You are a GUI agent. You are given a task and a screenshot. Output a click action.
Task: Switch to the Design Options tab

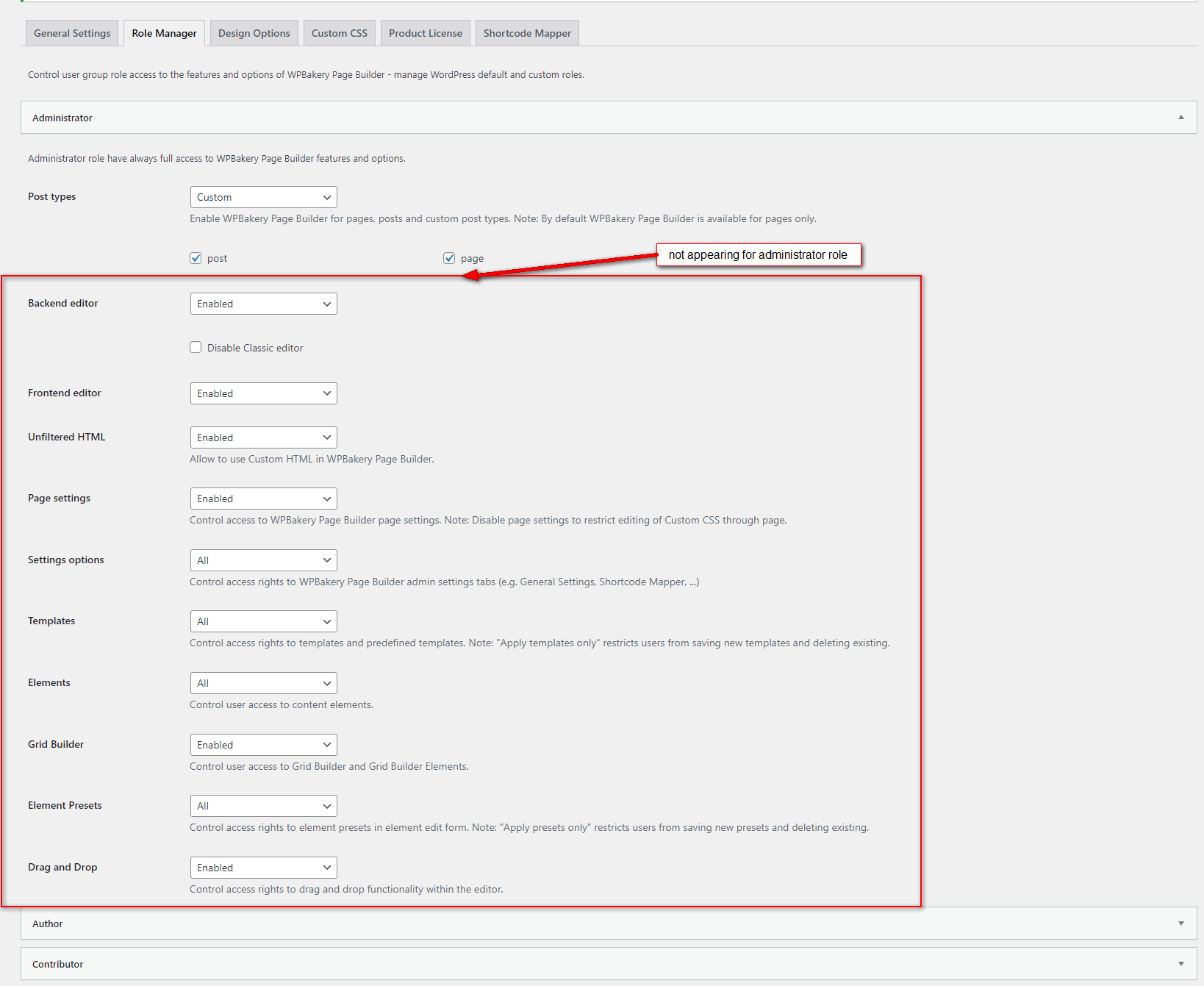(254, 33)
